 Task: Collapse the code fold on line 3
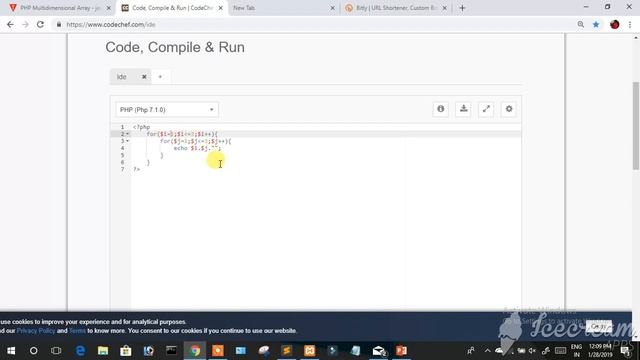[x=128, y=141]
